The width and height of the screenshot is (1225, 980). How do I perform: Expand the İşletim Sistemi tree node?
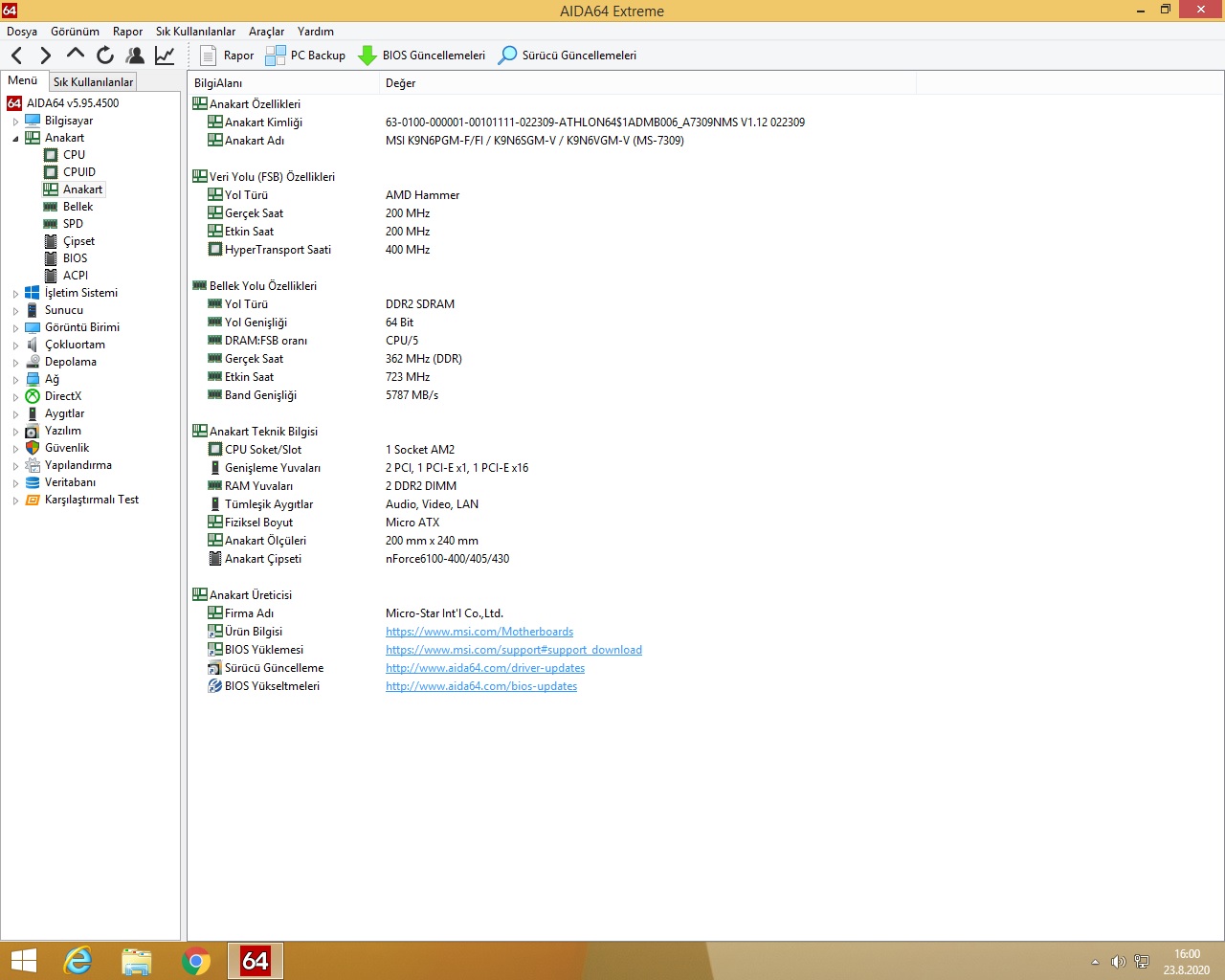pos(15,294)
